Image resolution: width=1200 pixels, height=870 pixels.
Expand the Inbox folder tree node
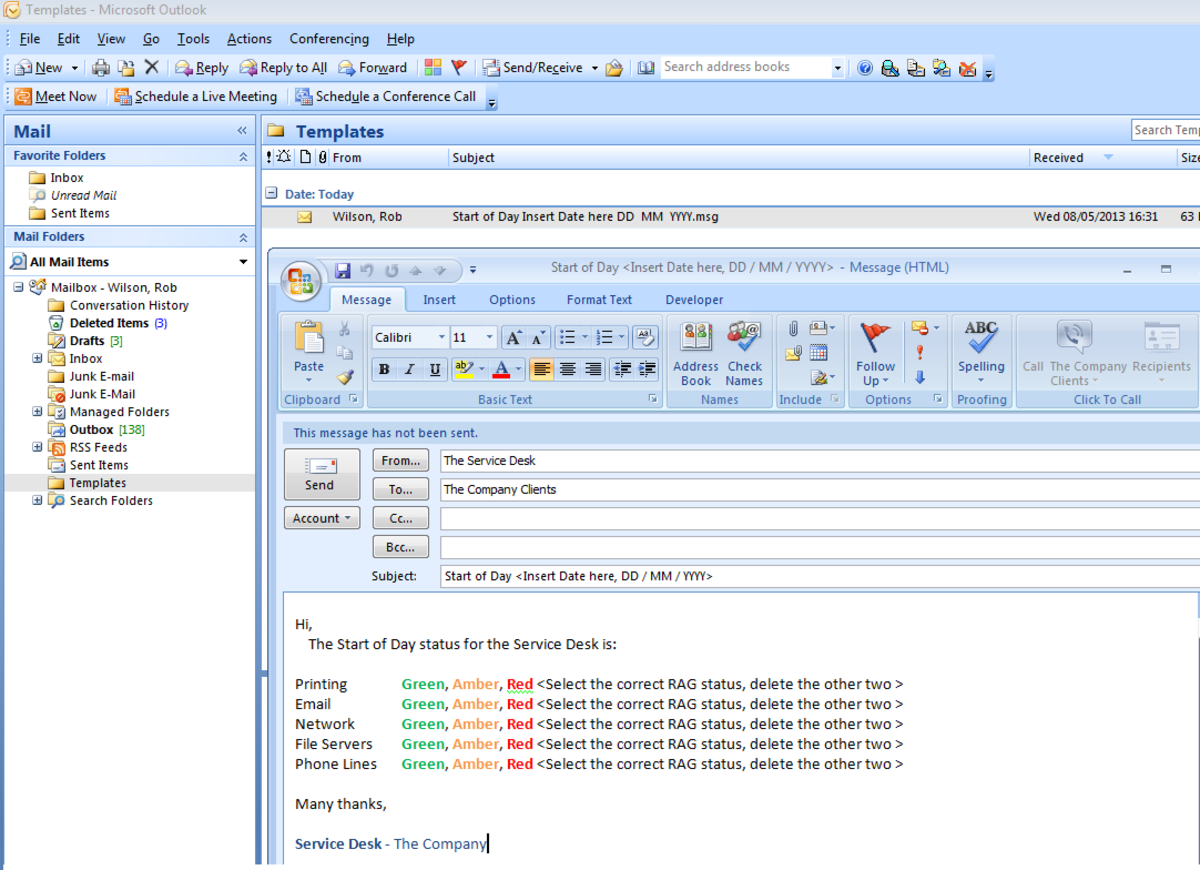38,358
